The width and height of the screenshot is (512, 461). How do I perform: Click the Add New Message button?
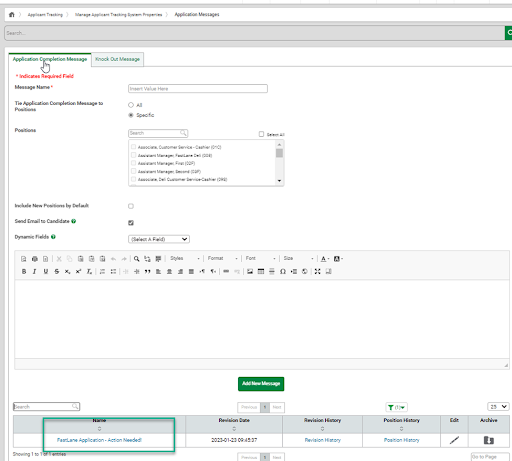pyautogui.click(x=261, y=384)
